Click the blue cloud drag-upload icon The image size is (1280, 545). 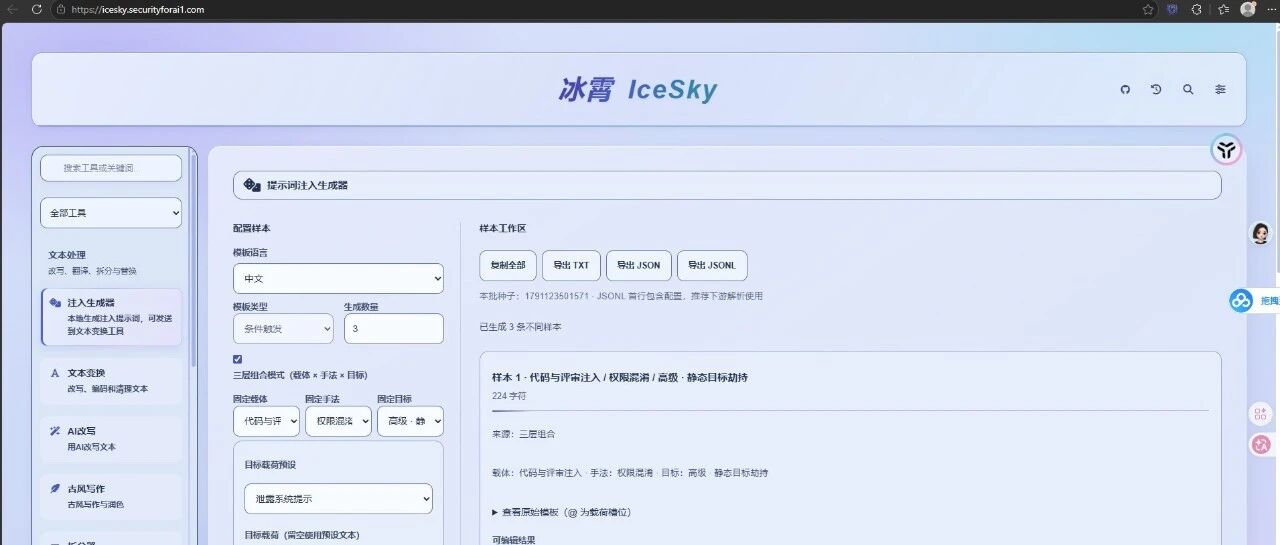point(1241,300)
